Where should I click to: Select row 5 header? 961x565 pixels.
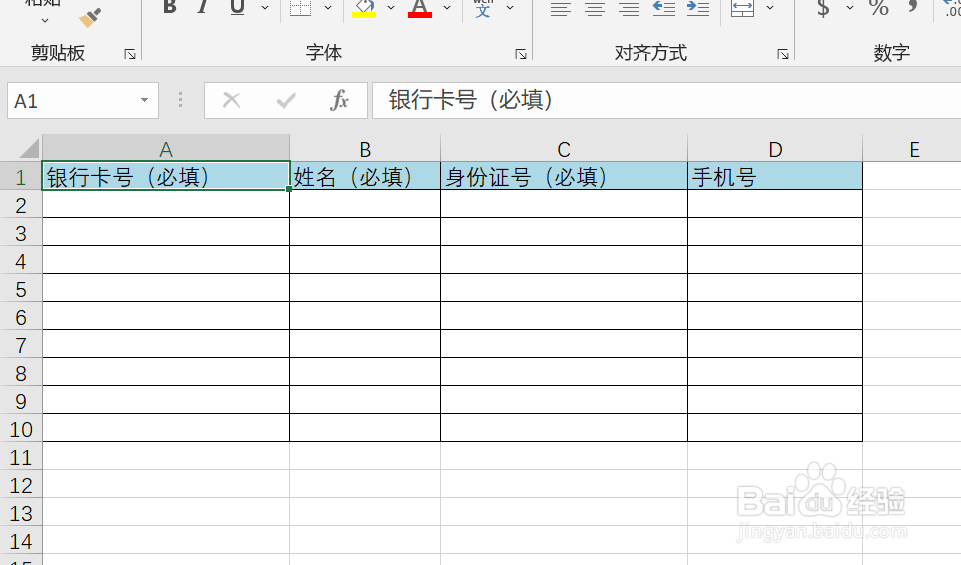click(21, 289)
